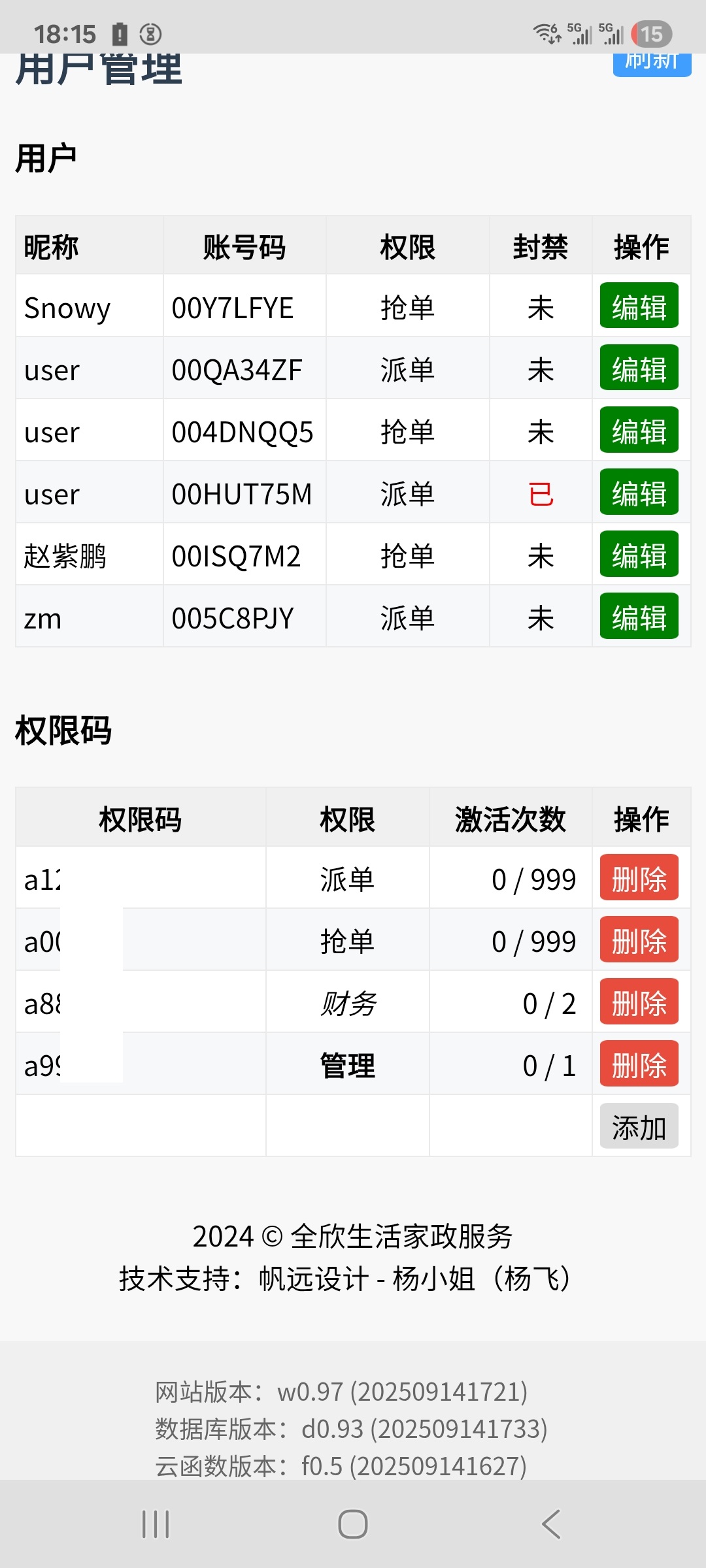Tap the 0 / 1 activation count
The image size is (706, 1568).
pos(549,1066)
